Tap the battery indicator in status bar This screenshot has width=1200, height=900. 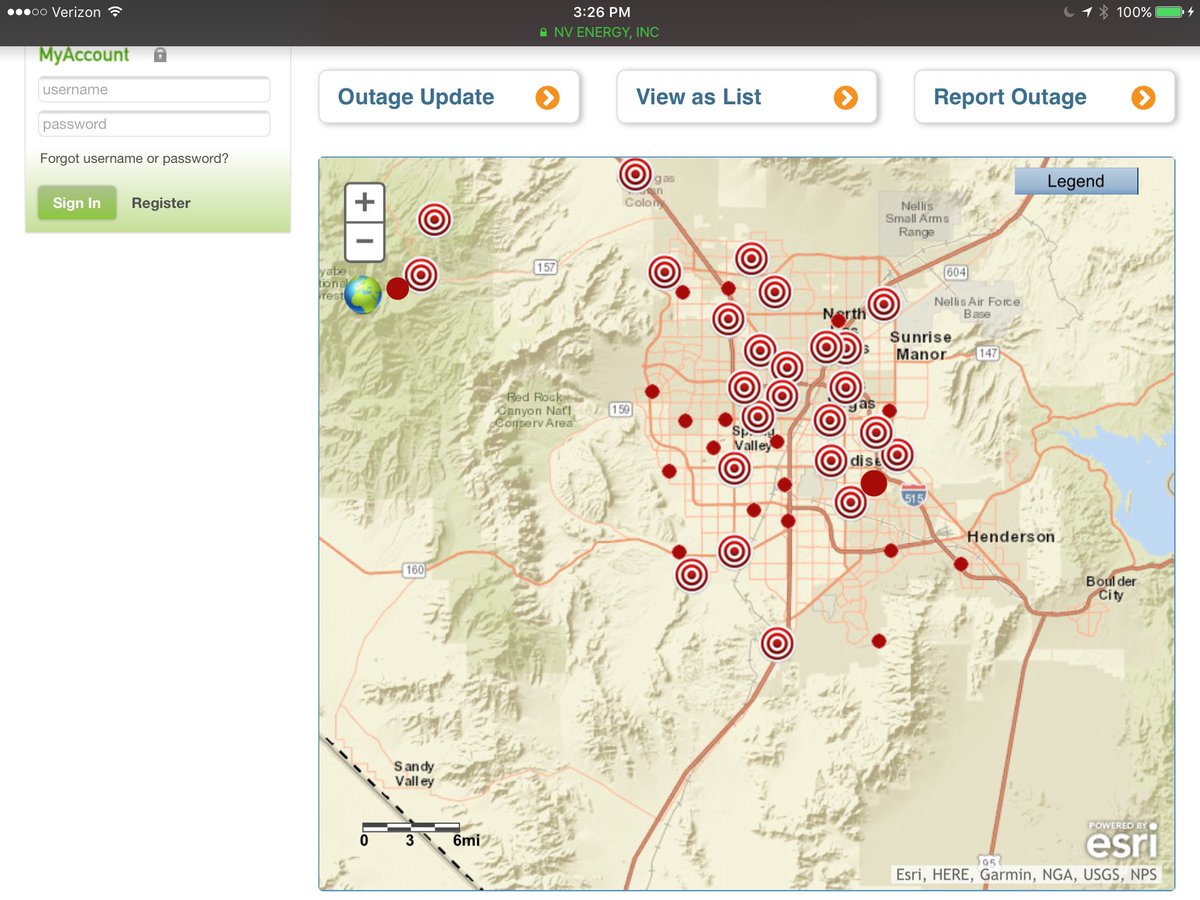[x=1169, y=12]
